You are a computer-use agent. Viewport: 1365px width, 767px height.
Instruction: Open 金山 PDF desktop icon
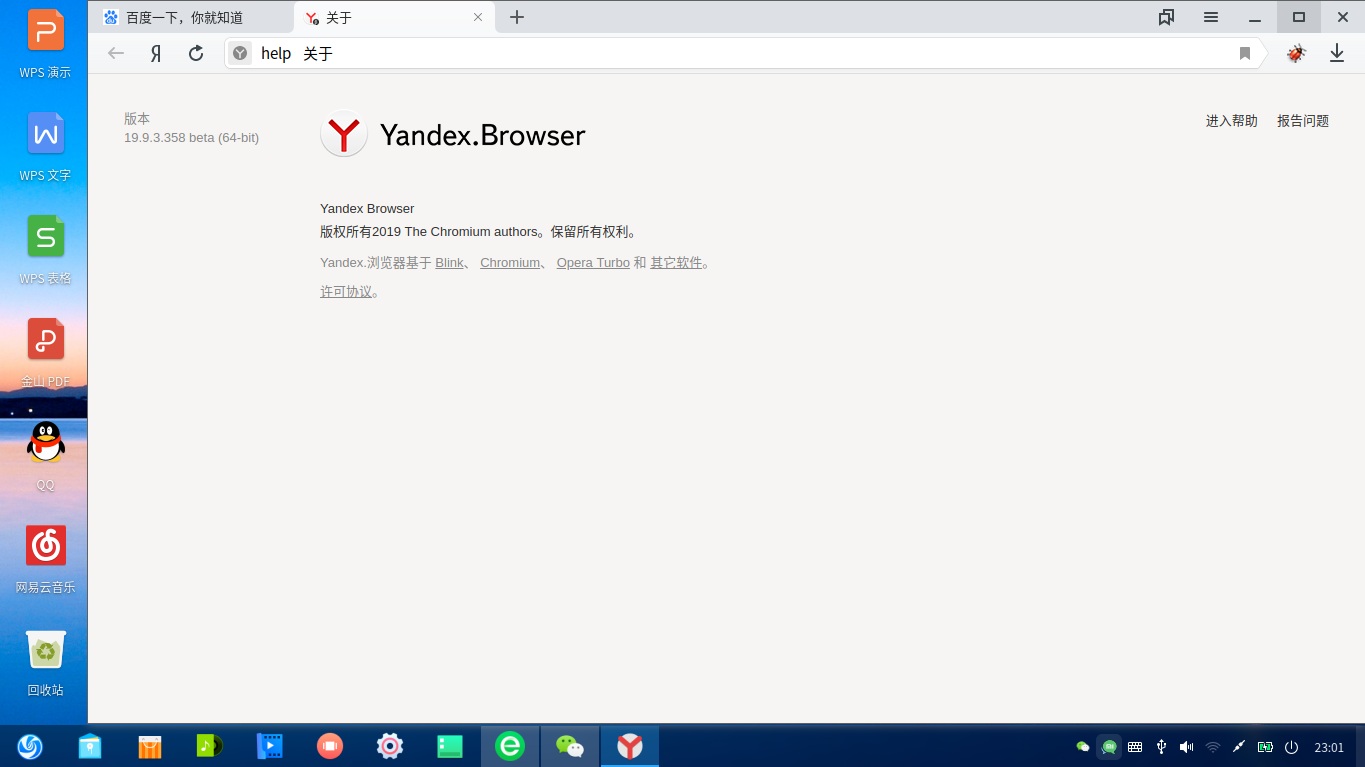(45, 353)
